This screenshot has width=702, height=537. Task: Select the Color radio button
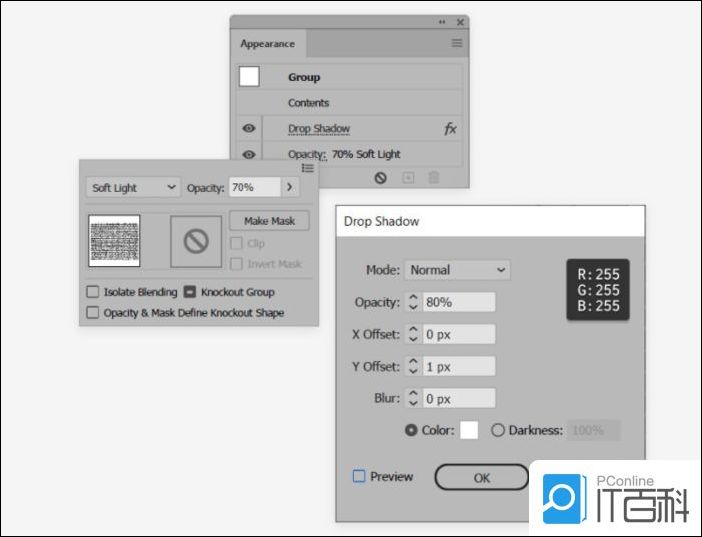[411, 430]
